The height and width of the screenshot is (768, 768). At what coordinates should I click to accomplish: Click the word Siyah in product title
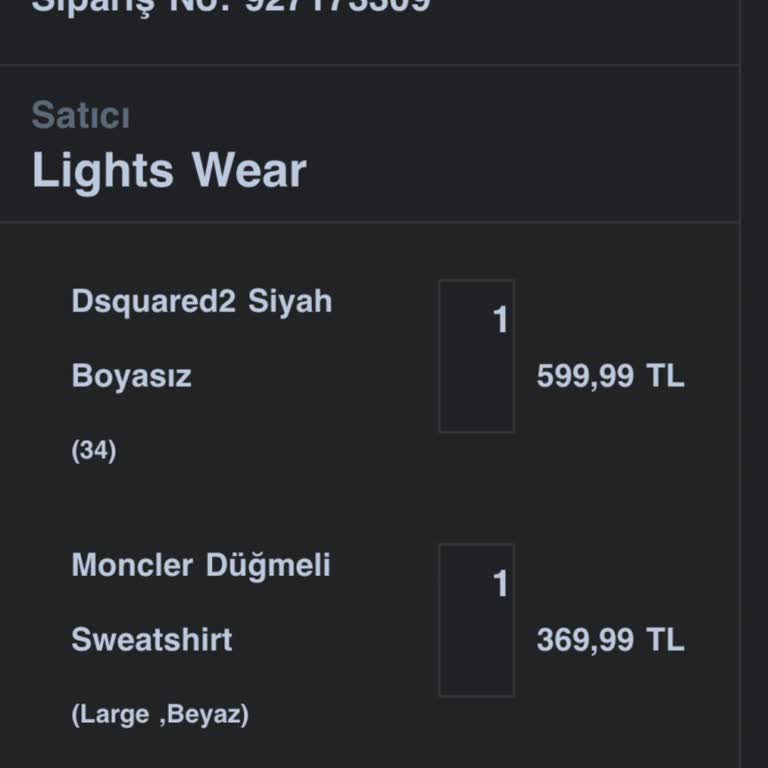(x=290, y=301)
